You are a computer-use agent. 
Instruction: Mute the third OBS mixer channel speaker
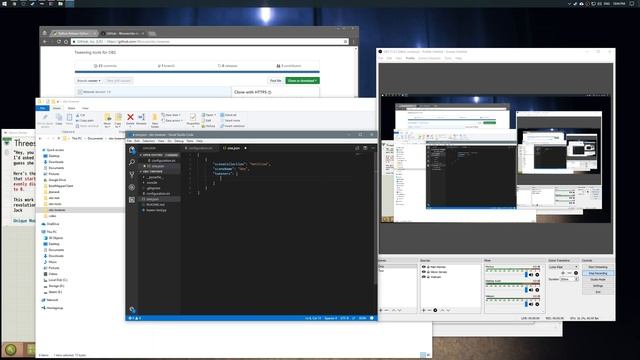point(531,304)
